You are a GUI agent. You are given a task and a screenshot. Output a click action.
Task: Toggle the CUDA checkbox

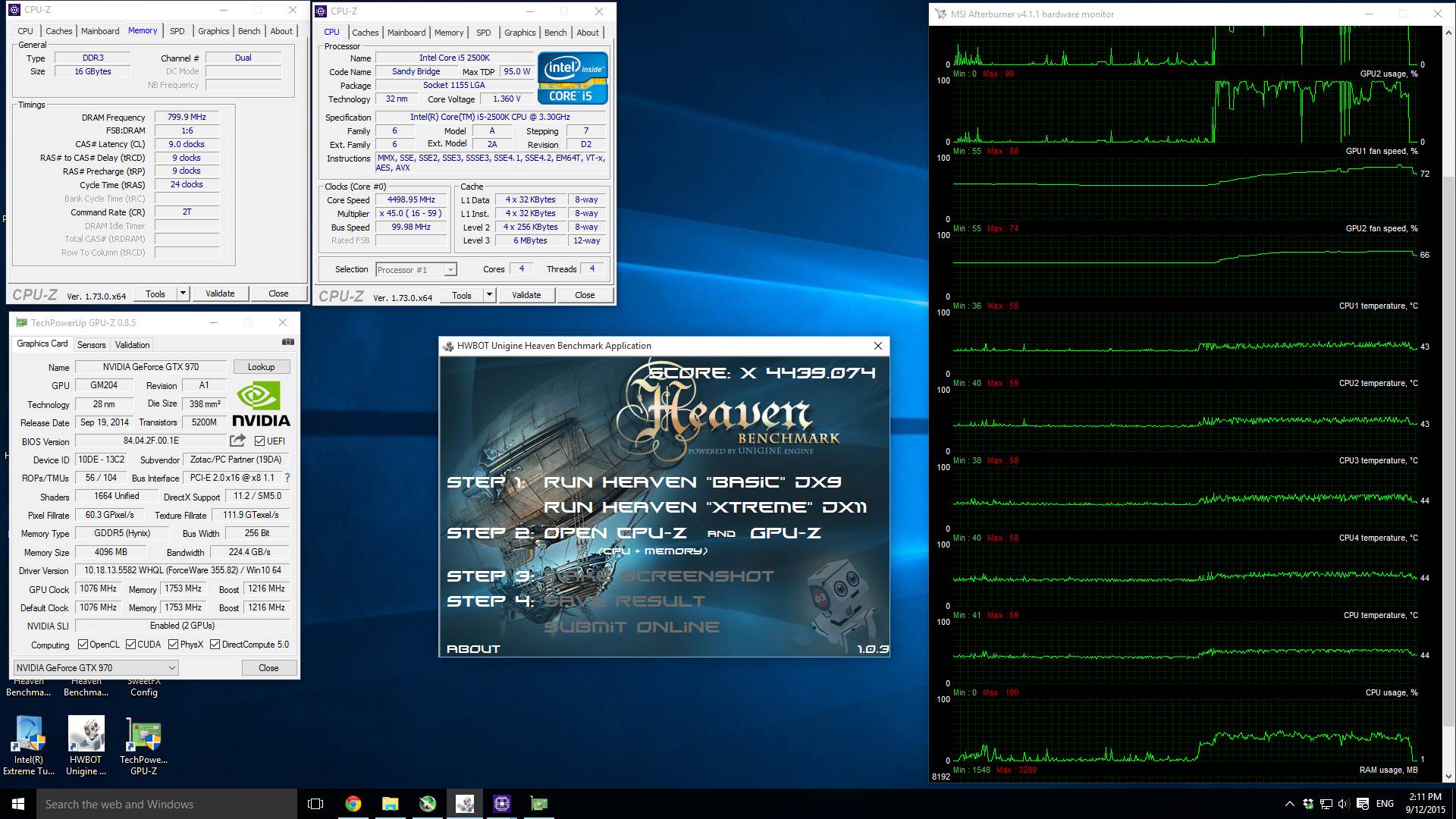[x=130, y=645]
